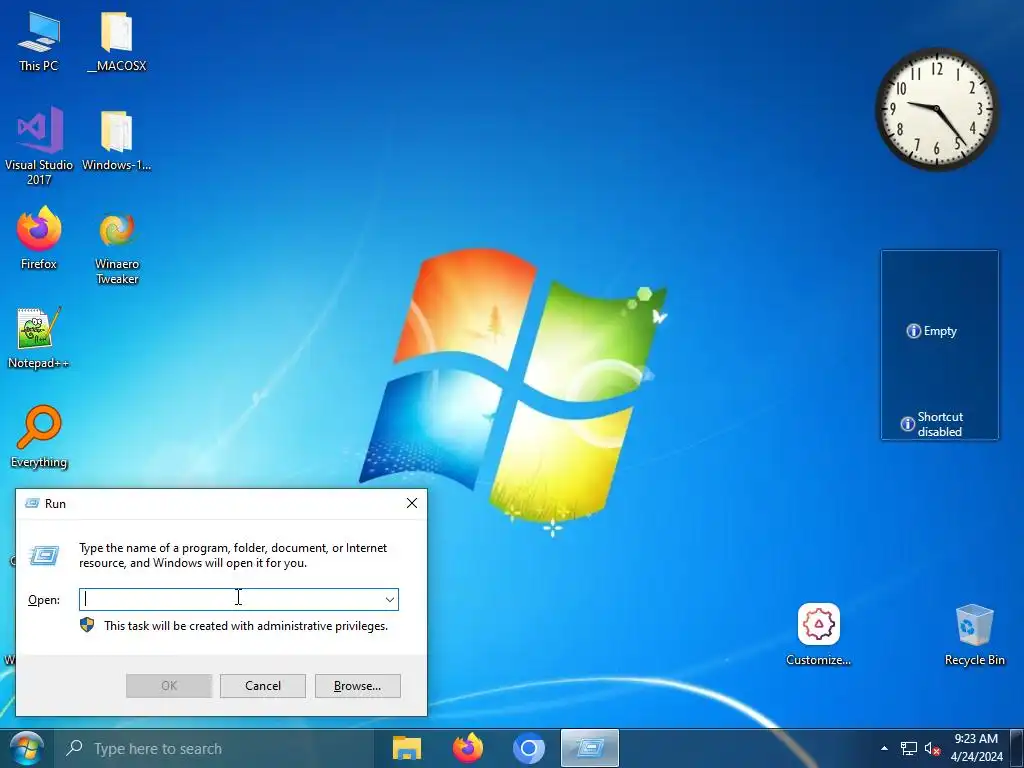Select the Notepad++ desktop shortcut

[x=39, y=338]
